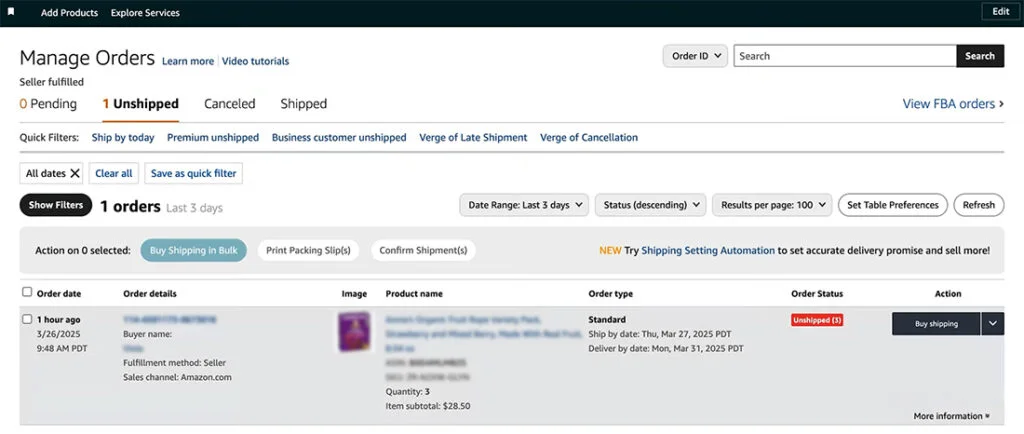1024x434 pixels.
Task: Click the Clear all filters button
Action: 114,174
